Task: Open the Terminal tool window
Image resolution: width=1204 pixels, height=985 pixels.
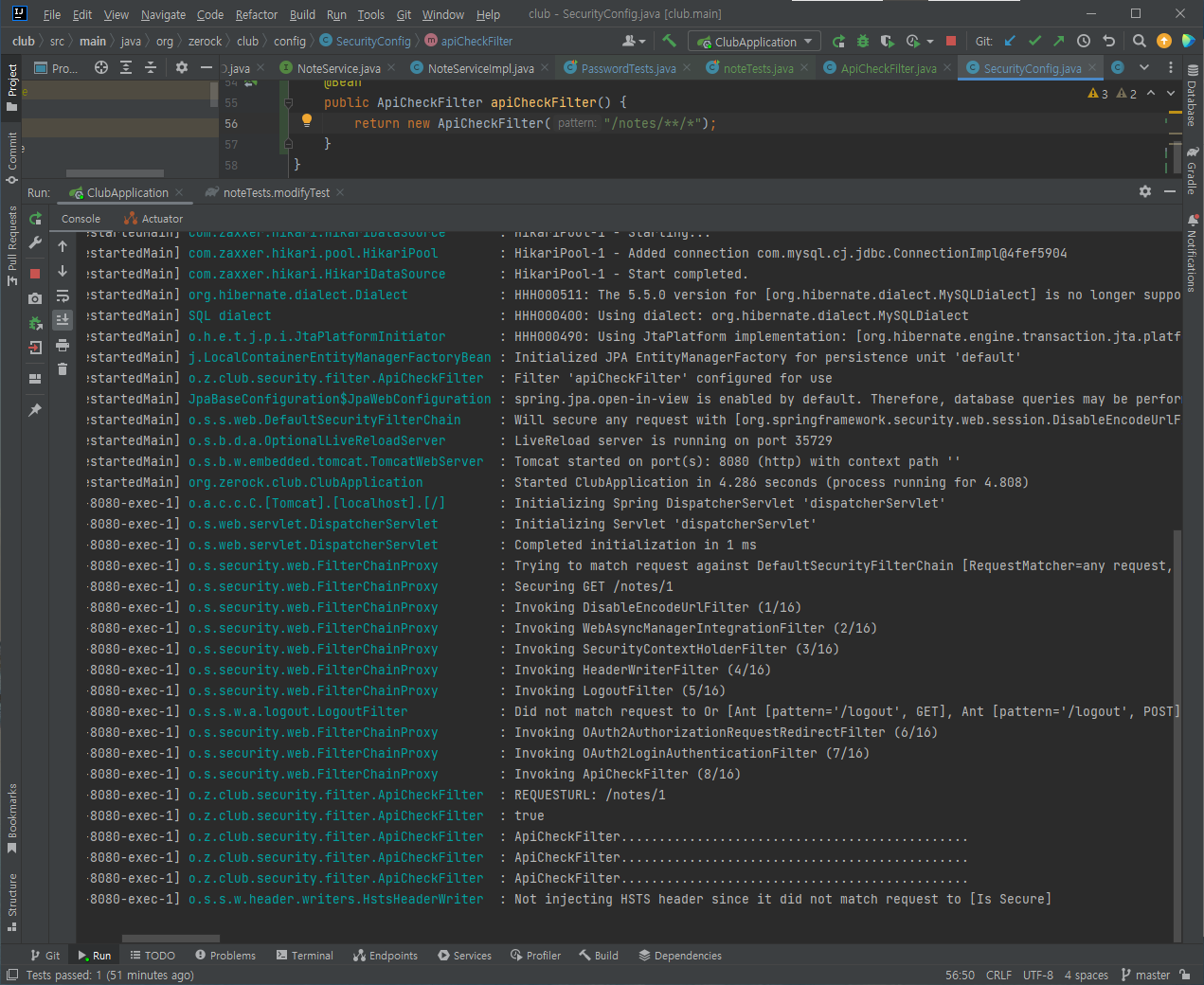Action: click(304, 956)
